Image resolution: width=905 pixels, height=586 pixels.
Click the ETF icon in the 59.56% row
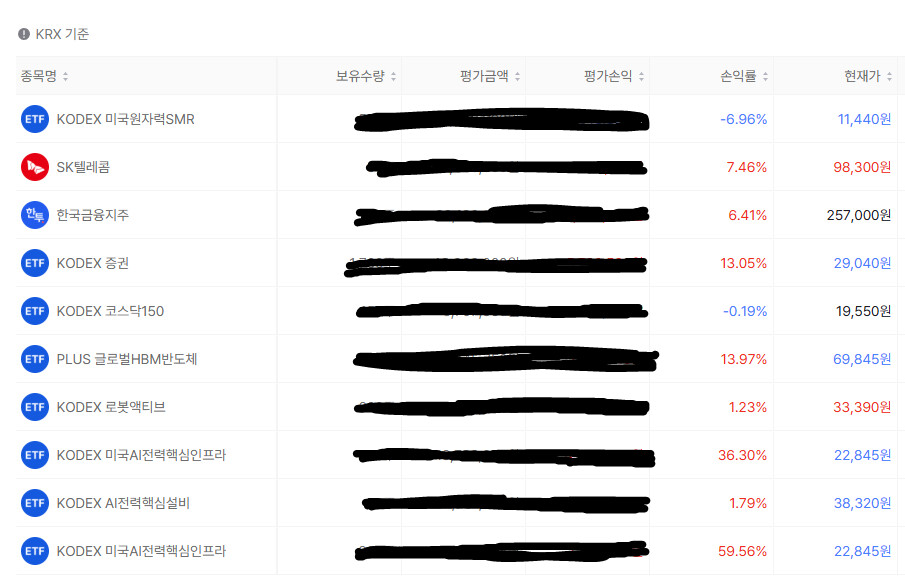pos(35,551)
